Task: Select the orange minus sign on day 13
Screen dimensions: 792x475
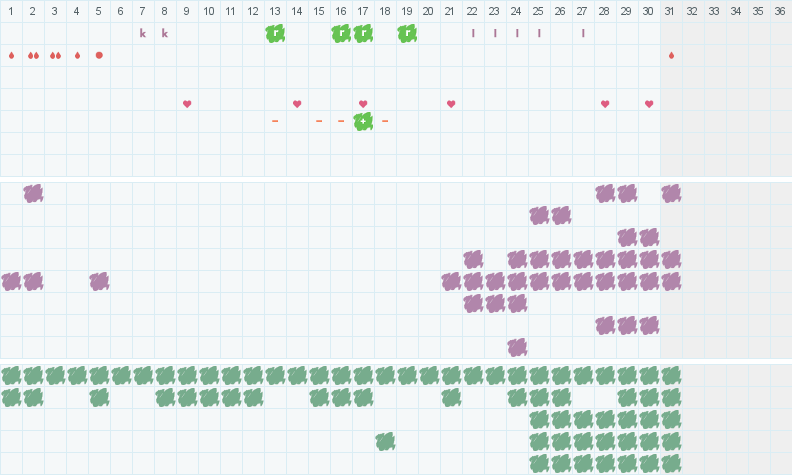Action: (275, 121)
